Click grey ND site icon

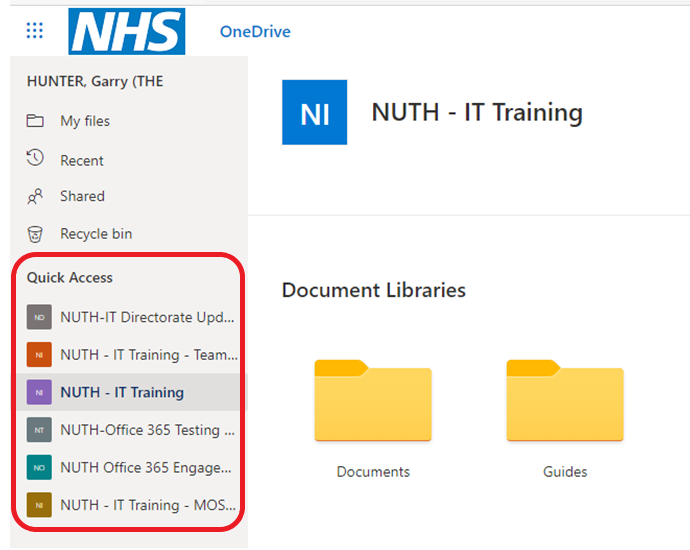pyautogui.click(x=39, y=317)
